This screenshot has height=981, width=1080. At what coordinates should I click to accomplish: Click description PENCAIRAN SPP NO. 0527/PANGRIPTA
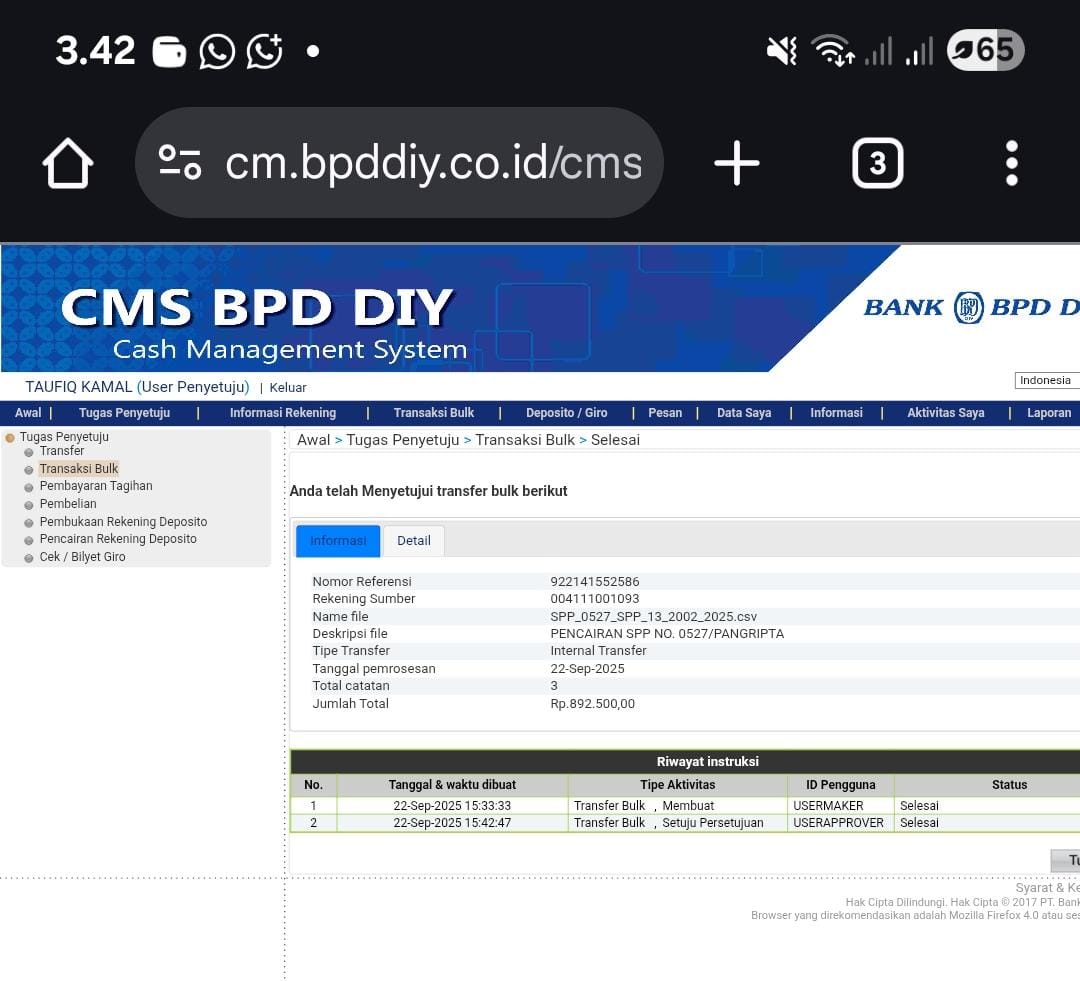(667, 634)
